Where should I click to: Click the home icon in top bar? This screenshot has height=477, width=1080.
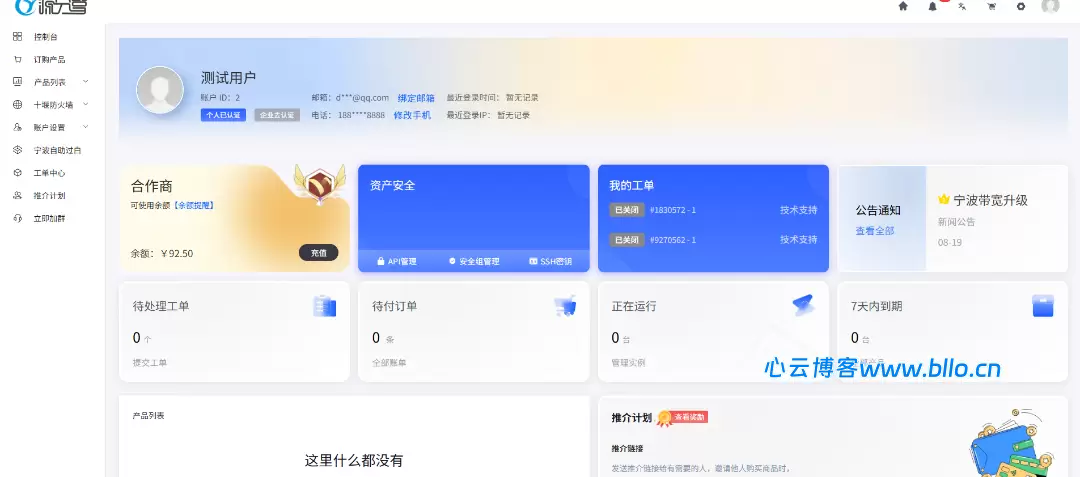pyautogui.click(x=903, y=6)
